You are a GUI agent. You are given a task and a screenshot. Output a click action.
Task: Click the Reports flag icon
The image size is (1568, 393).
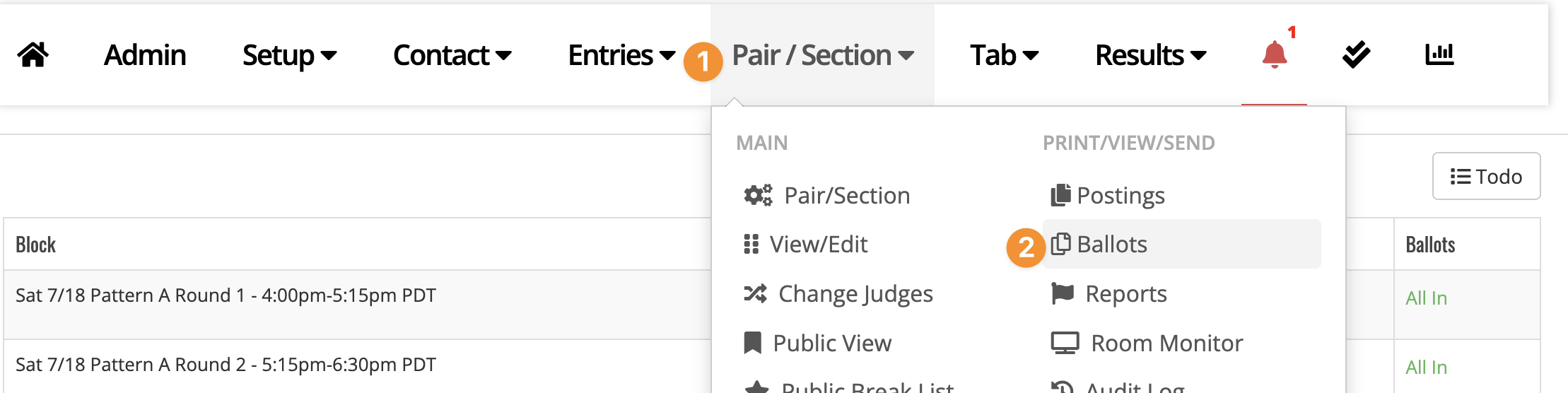pos(1063,293)
